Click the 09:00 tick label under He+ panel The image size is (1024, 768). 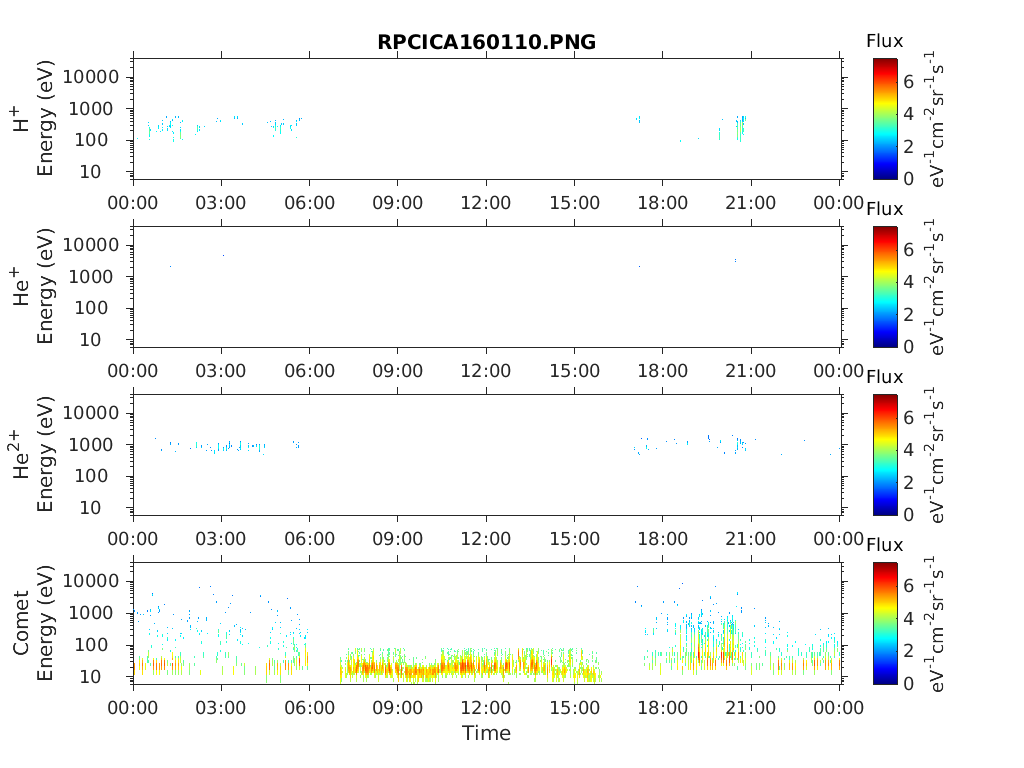point(398,371)
